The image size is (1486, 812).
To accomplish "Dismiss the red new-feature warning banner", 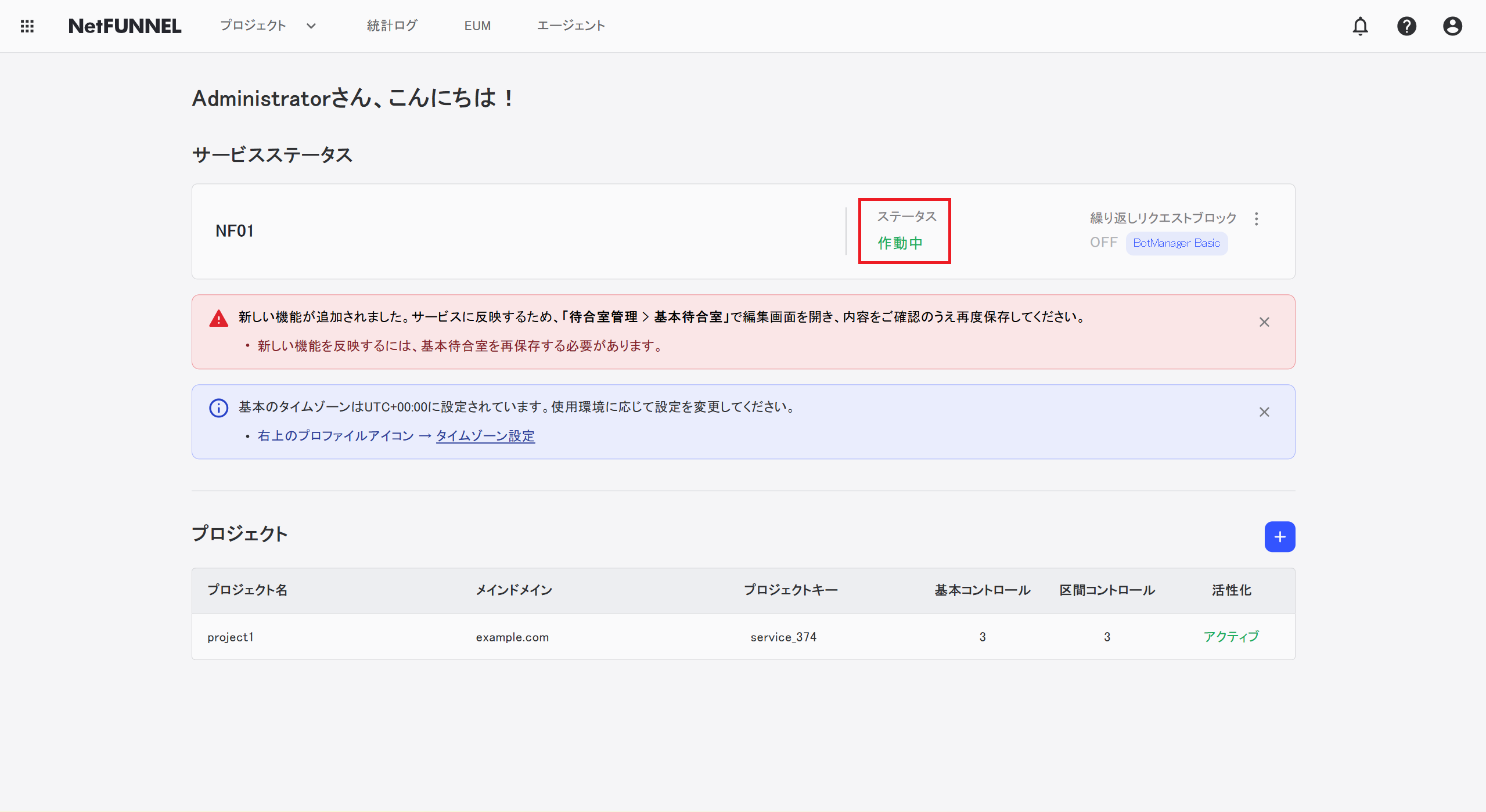I will [x=1264, y=322].
